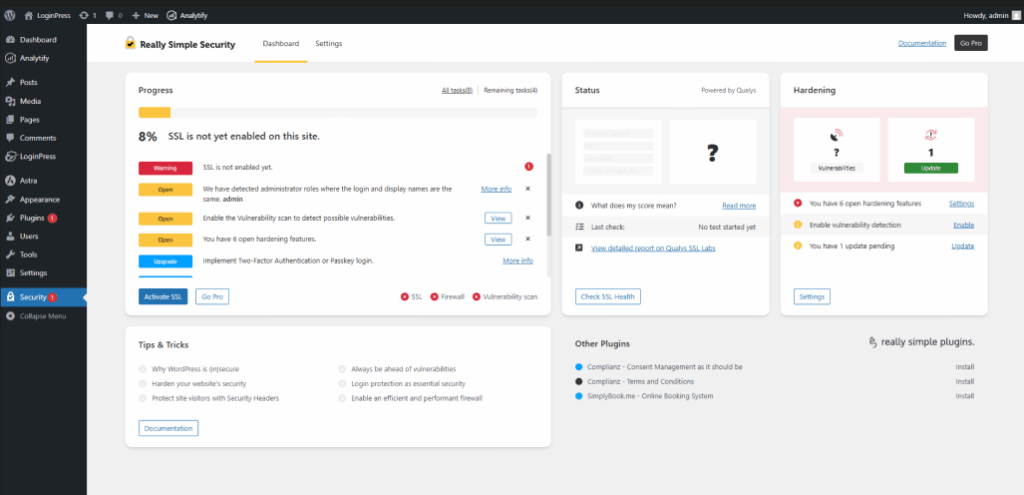
Task: Open the WordPress logo menu
Action: 10,15
